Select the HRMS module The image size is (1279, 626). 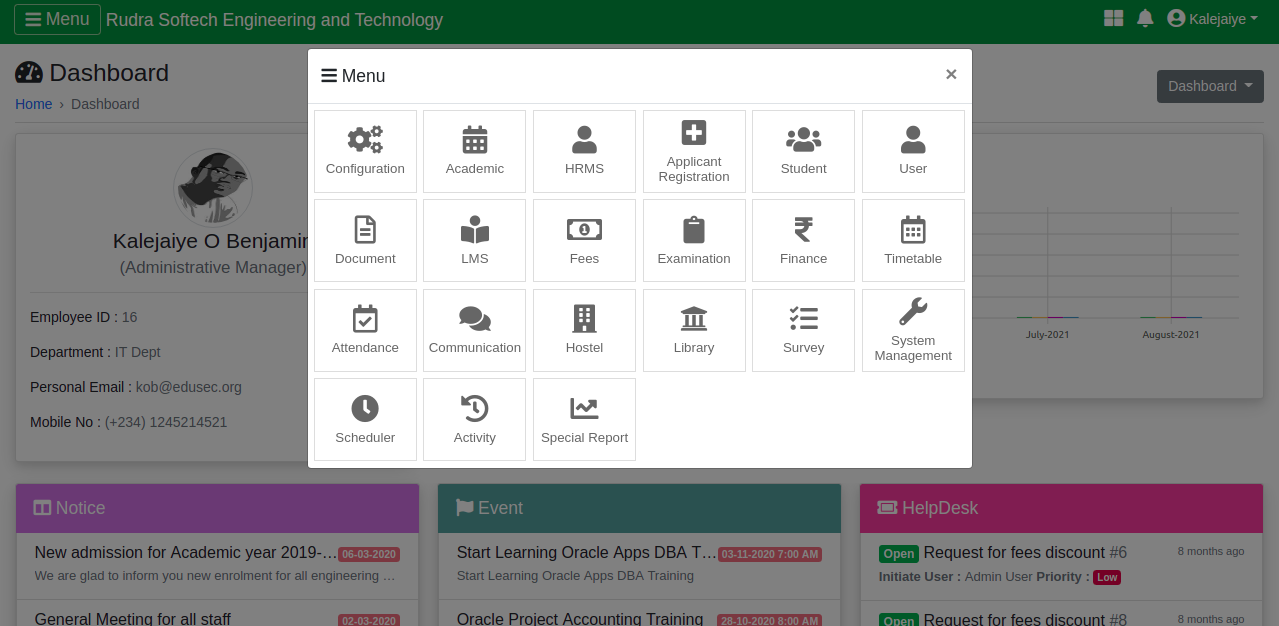584,151
